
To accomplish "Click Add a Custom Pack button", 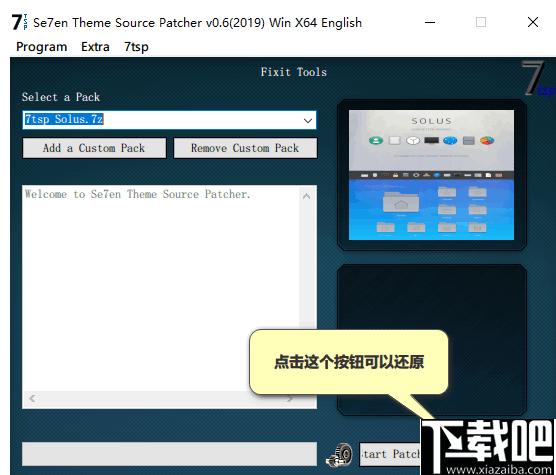I will tap(94, 148).
